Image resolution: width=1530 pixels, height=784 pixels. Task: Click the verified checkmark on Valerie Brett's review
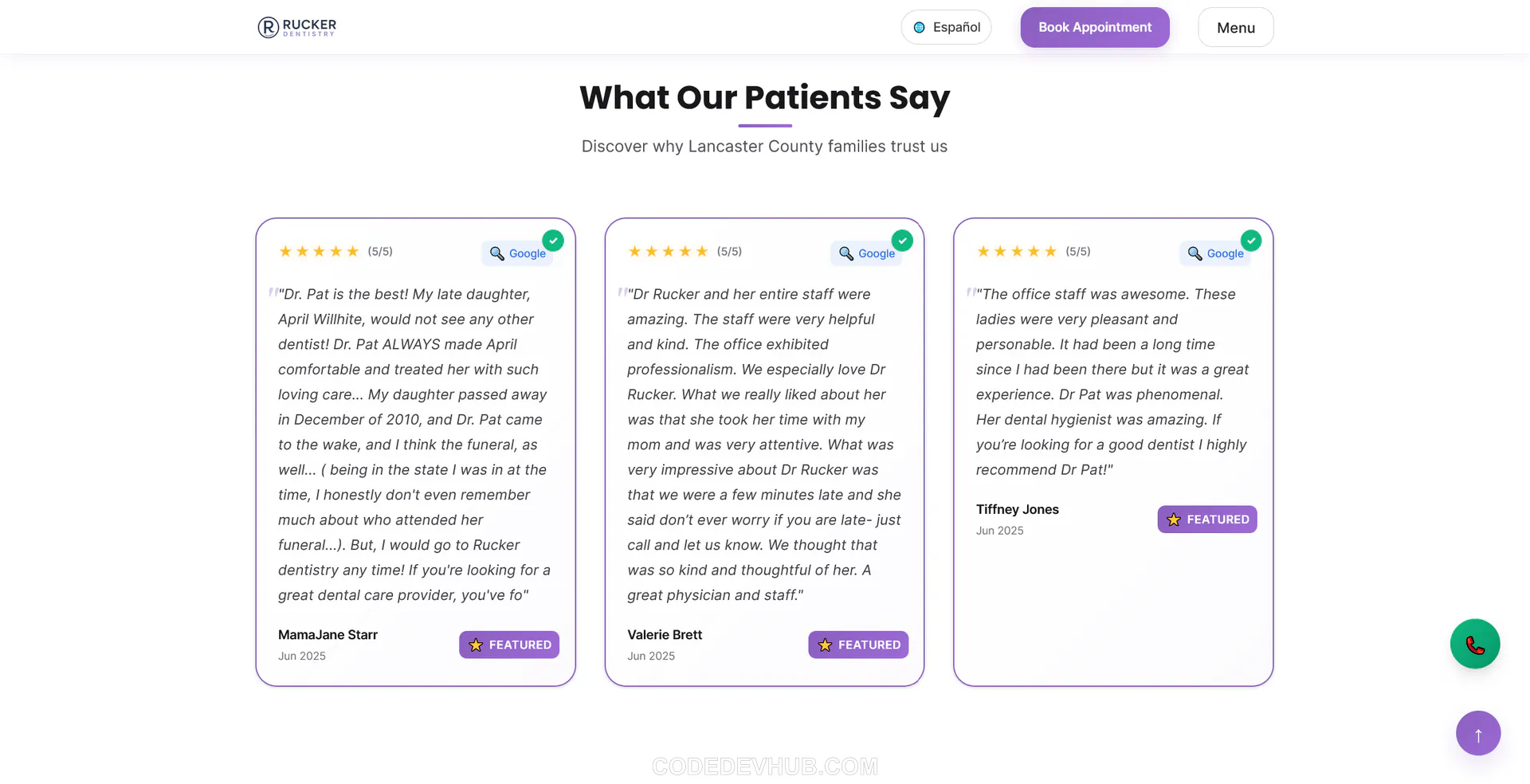[x=902, y=241]
